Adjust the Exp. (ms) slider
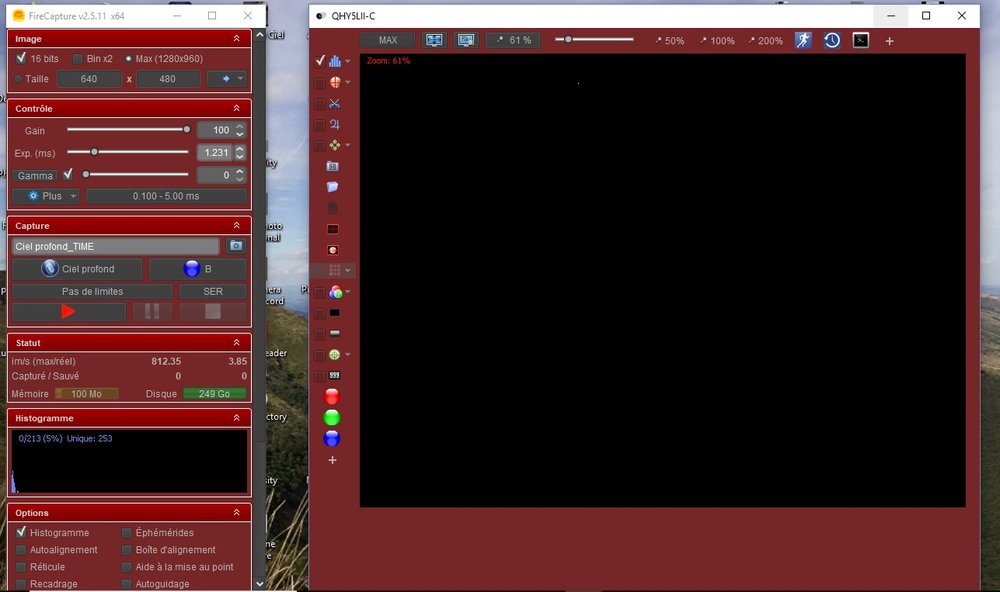This screenshot has height=592, width=1000. 128,152
